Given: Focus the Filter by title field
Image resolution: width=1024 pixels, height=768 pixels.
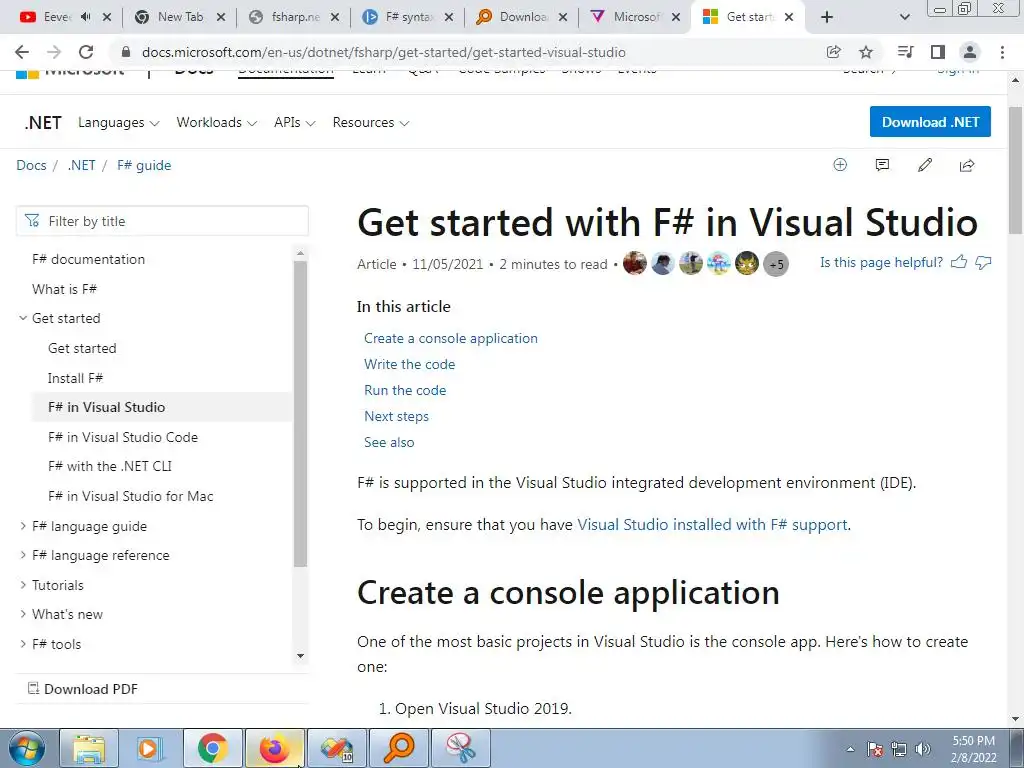Looking at the screenshot, I should click(163, 221).
